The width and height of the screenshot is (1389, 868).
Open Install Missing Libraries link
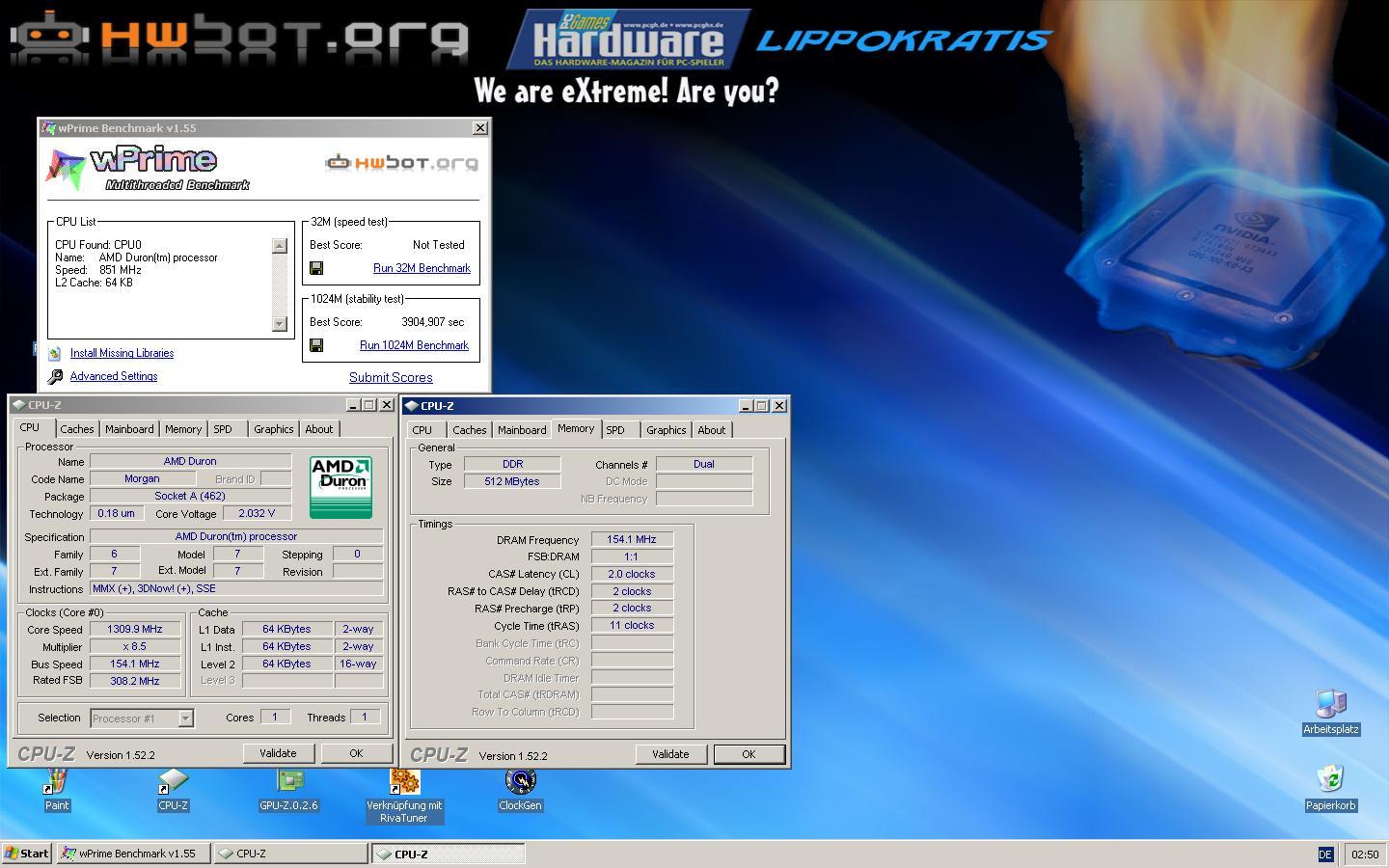122,353
